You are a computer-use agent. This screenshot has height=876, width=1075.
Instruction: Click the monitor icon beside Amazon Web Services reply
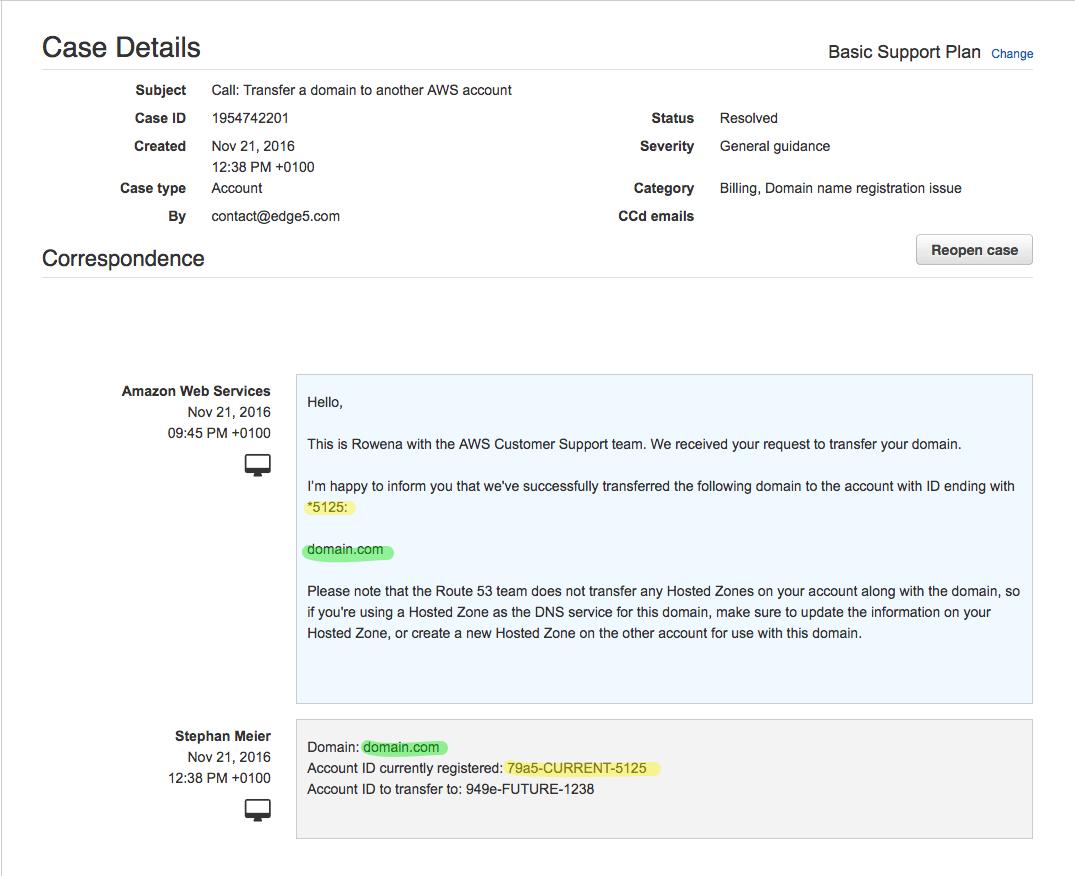257,464
